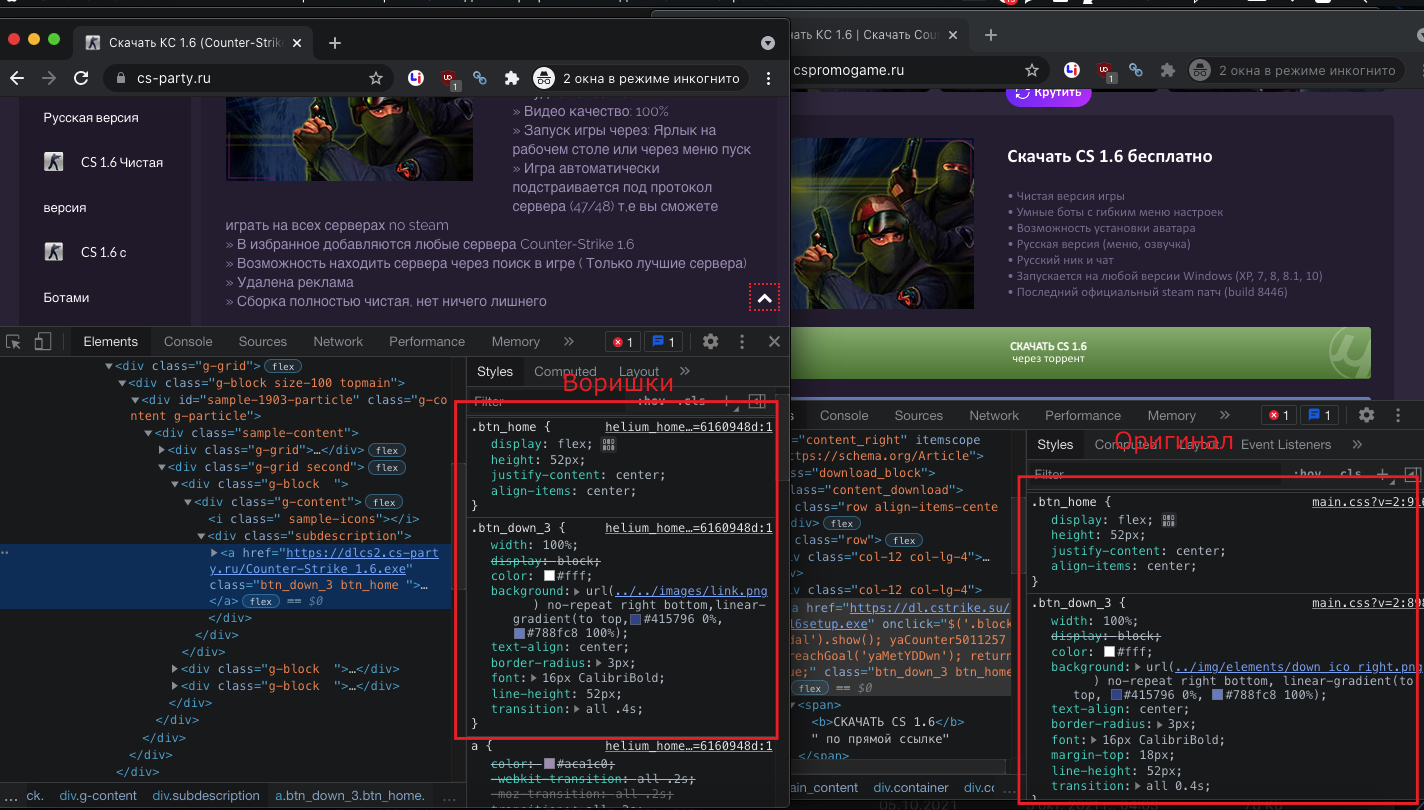Open a new tab in the cspromogame.ru window
Image resolution: width=1424 pixels, height=810 pixels.
[991, 35]
